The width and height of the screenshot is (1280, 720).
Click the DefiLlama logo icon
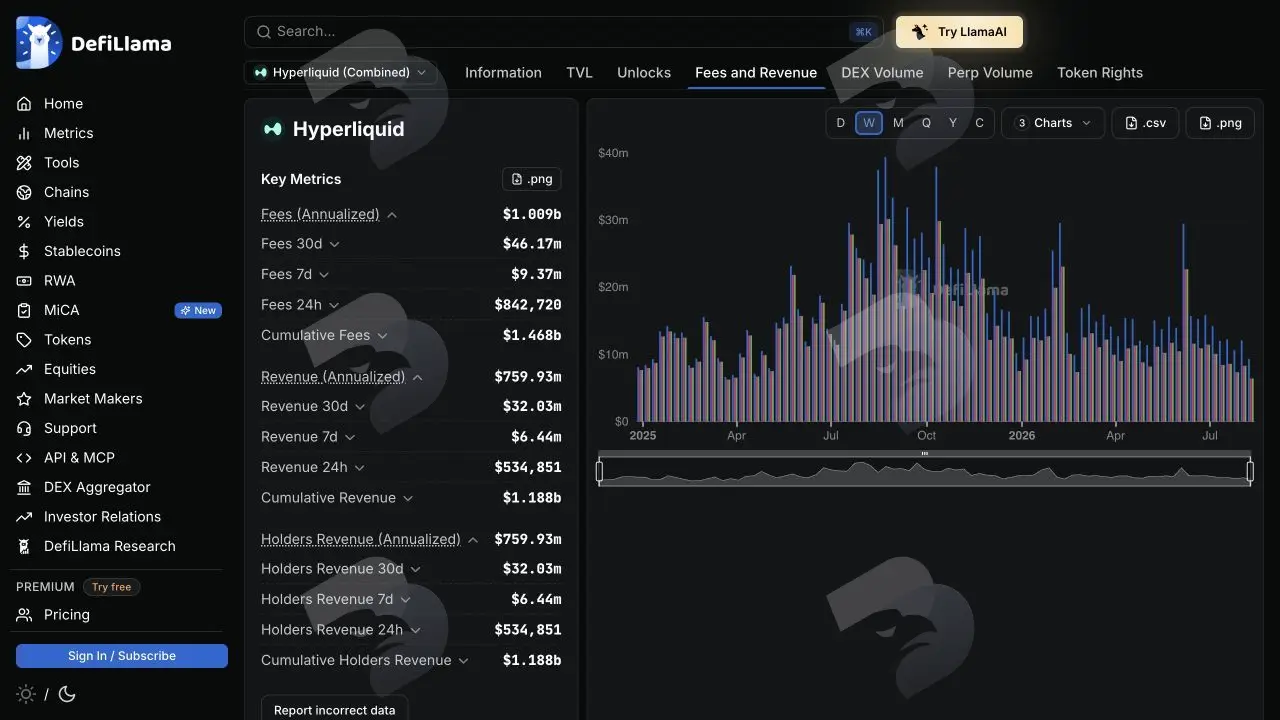39,43
